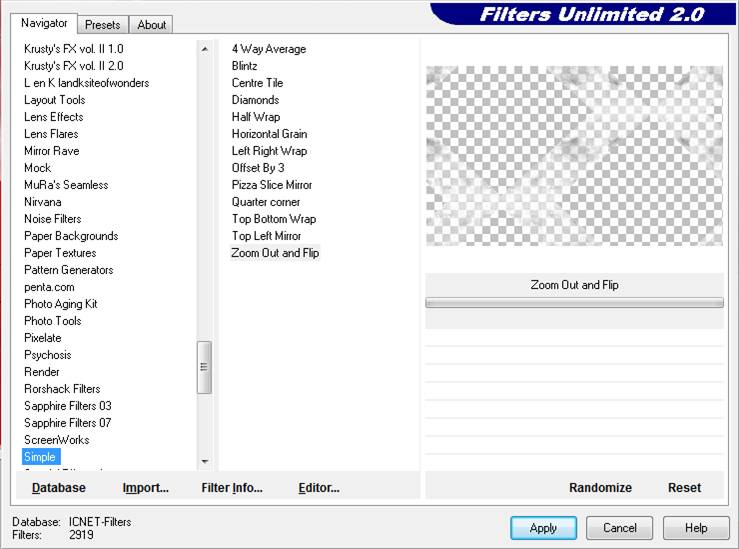Open Help for Filters Unlimited
This screenshot has height=549, width=739.
[697, 528]
